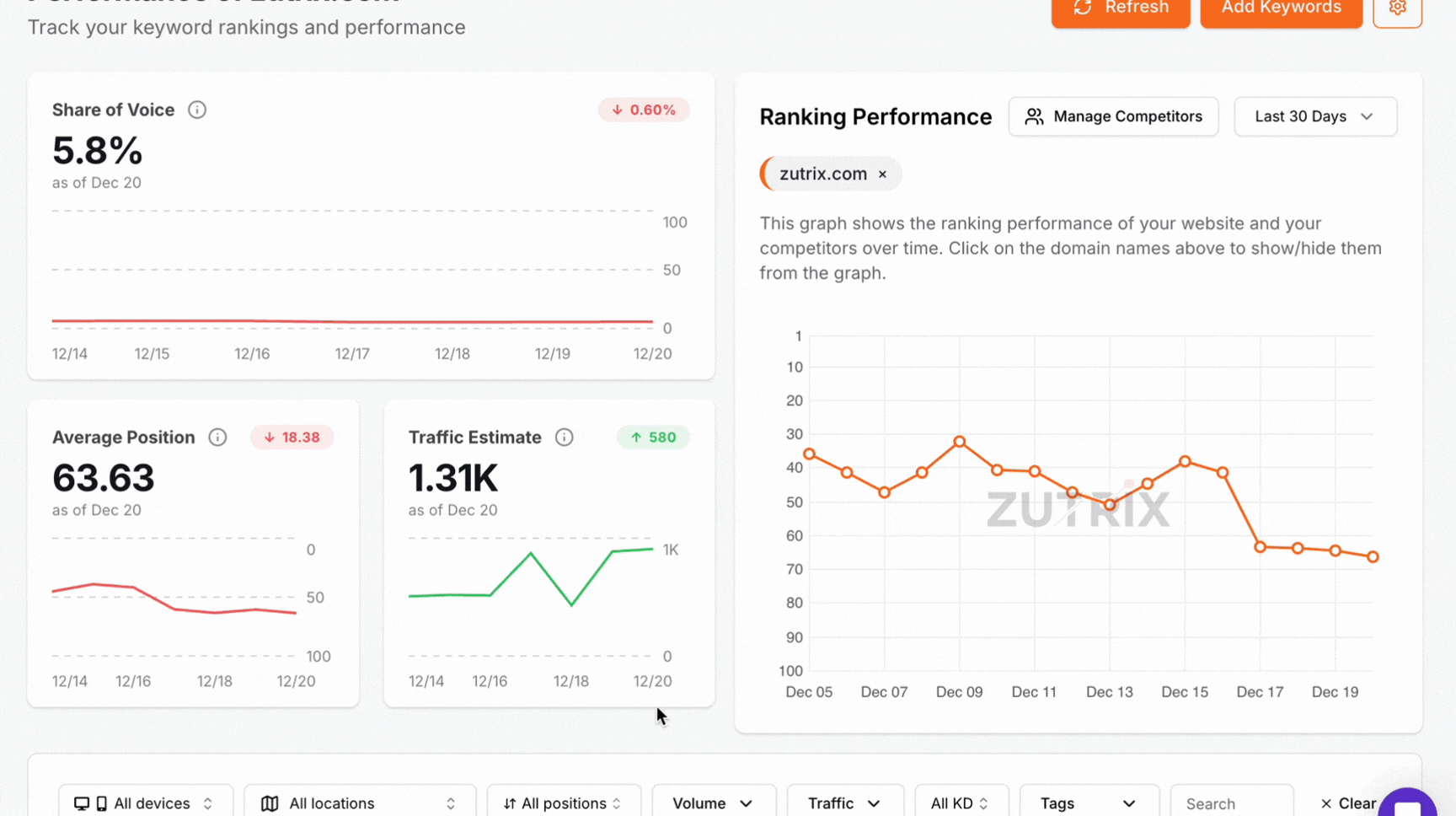Expand the Tags filter dropdown
The image size is (1456, 816).
tap(1088, 803)
